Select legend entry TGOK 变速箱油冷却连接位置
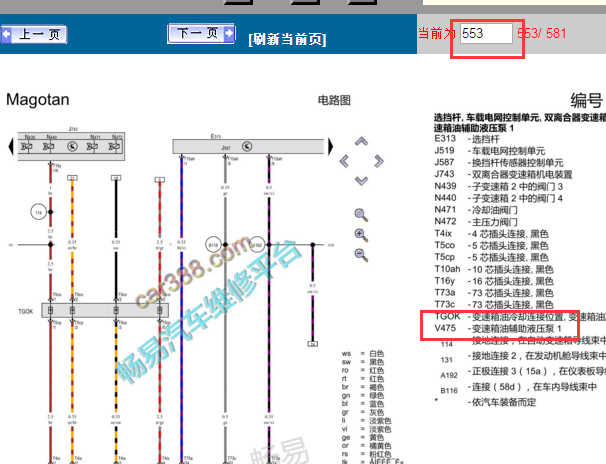Viewport: 606px width, 464px height. point(520,317)
